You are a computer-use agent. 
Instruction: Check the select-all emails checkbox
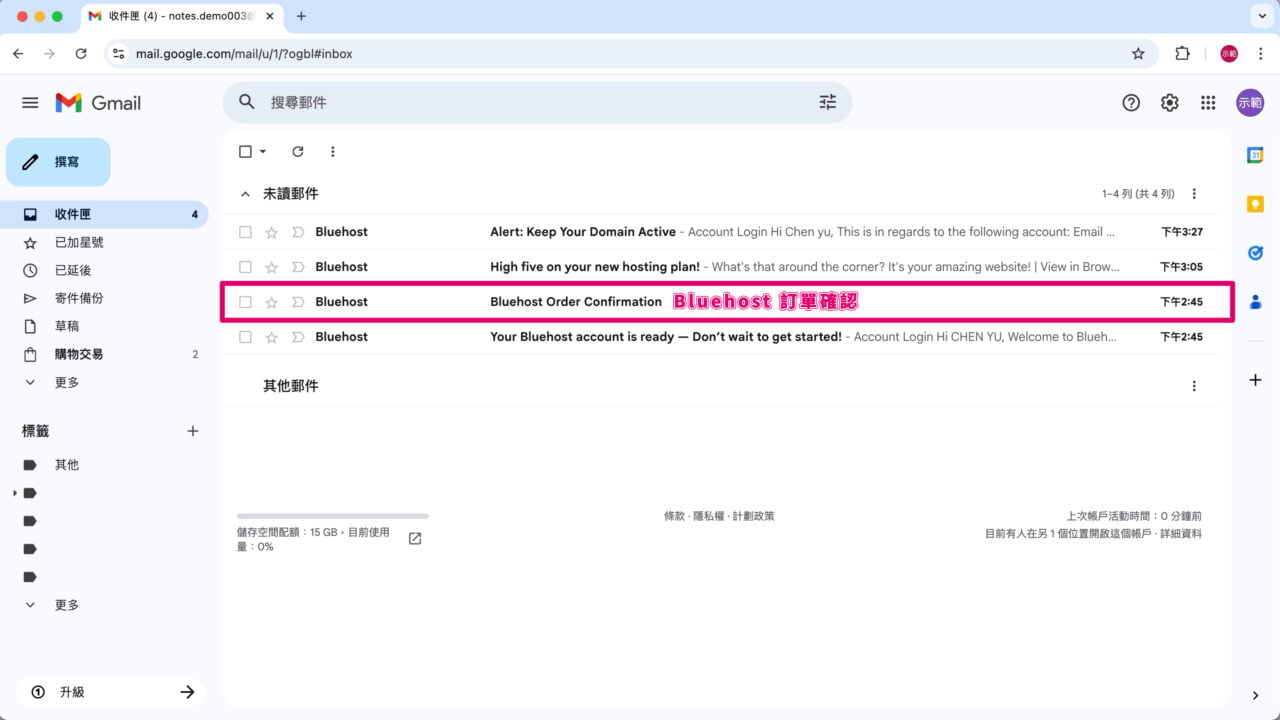[x=245, y=151]
